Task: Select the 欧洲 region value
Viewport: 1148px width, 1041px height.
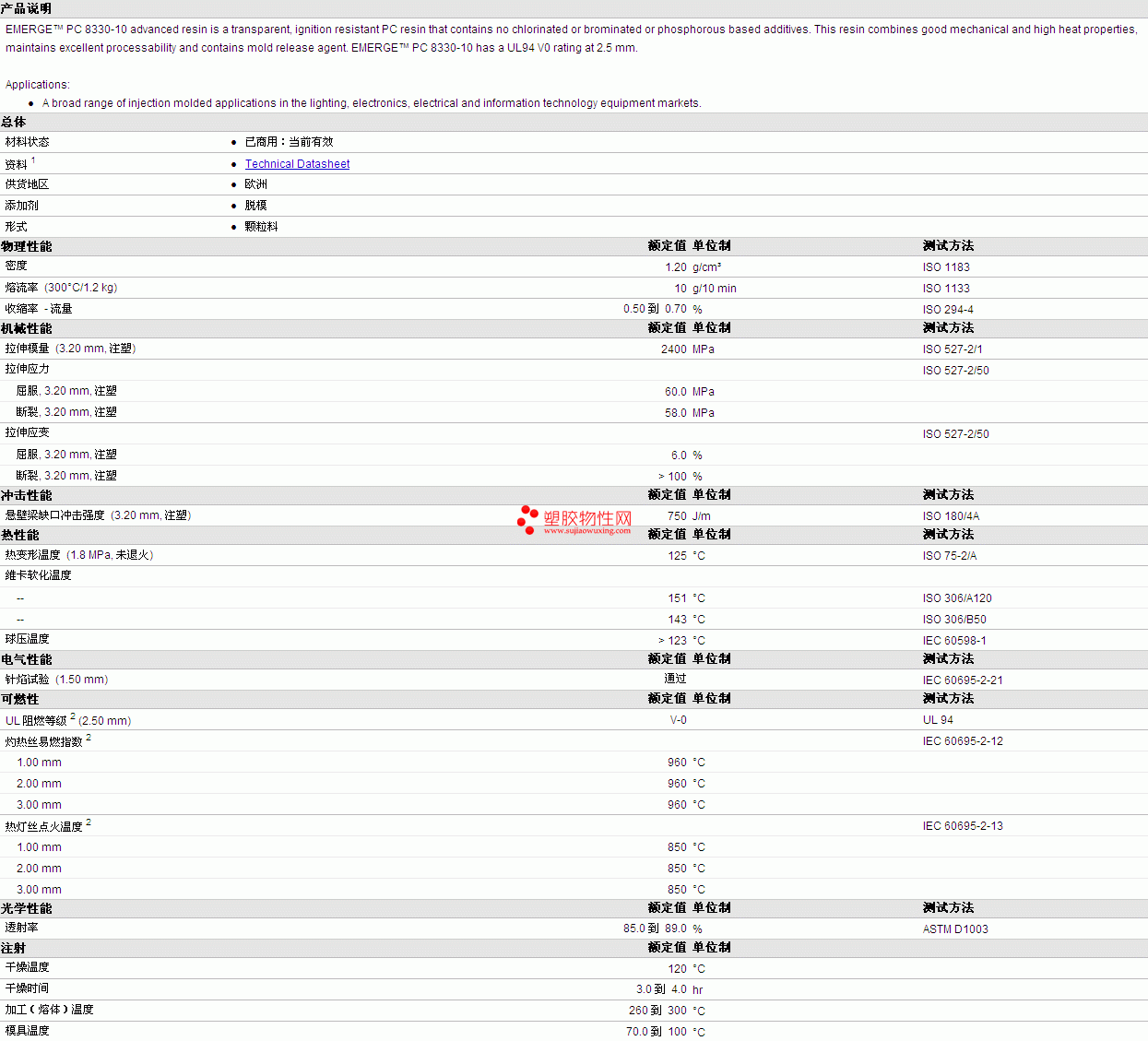Action: [x=256, y=184]
